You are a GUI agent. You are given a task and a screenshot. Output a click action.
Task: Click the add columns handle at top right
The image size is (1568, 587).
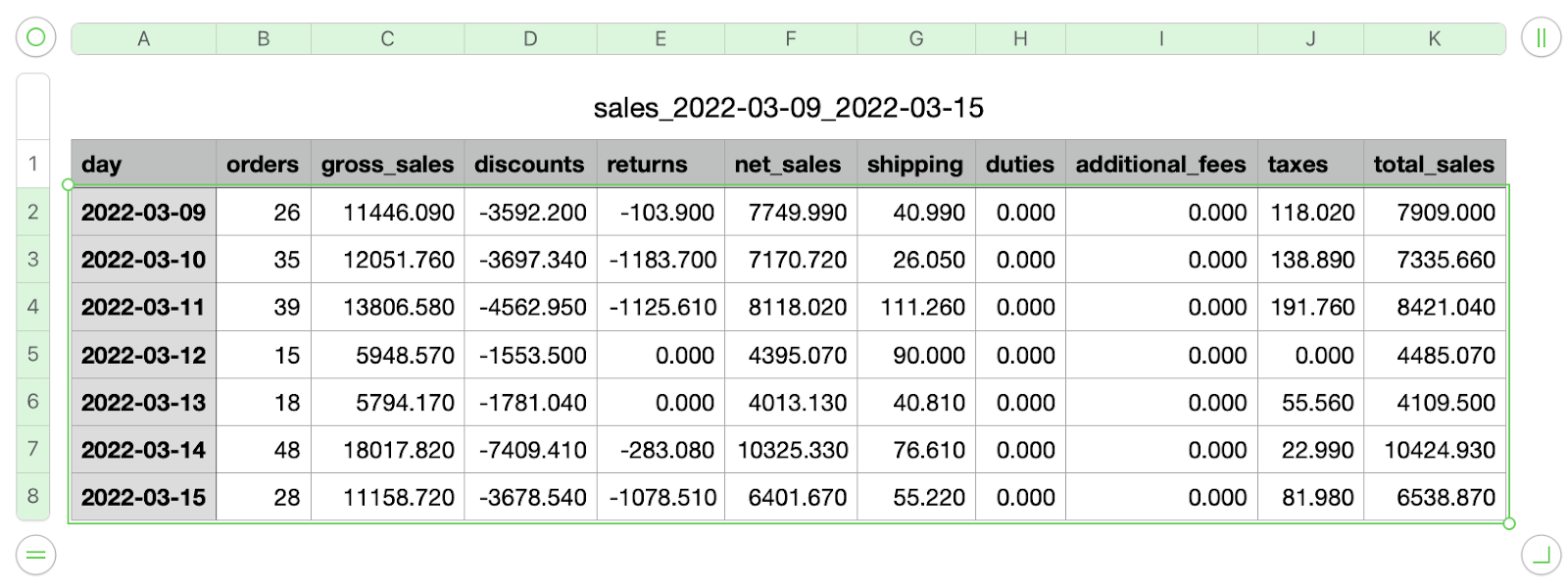(1541, 38)
